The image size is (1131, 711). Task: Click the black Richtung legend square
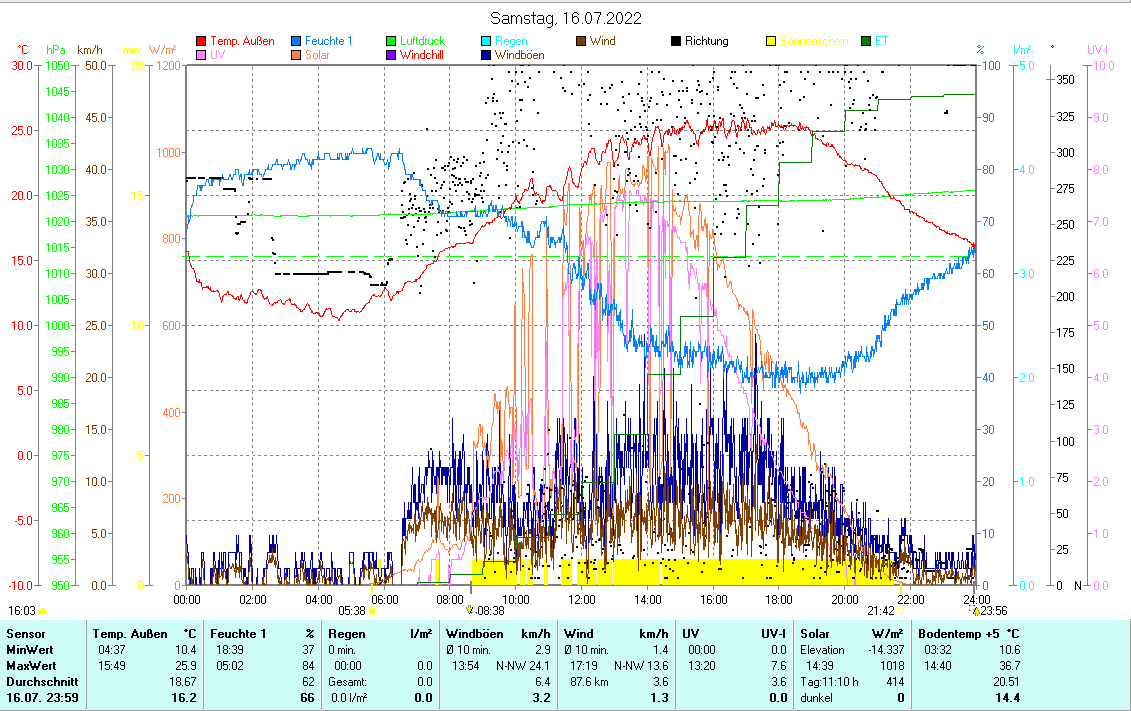pos(676,42)
